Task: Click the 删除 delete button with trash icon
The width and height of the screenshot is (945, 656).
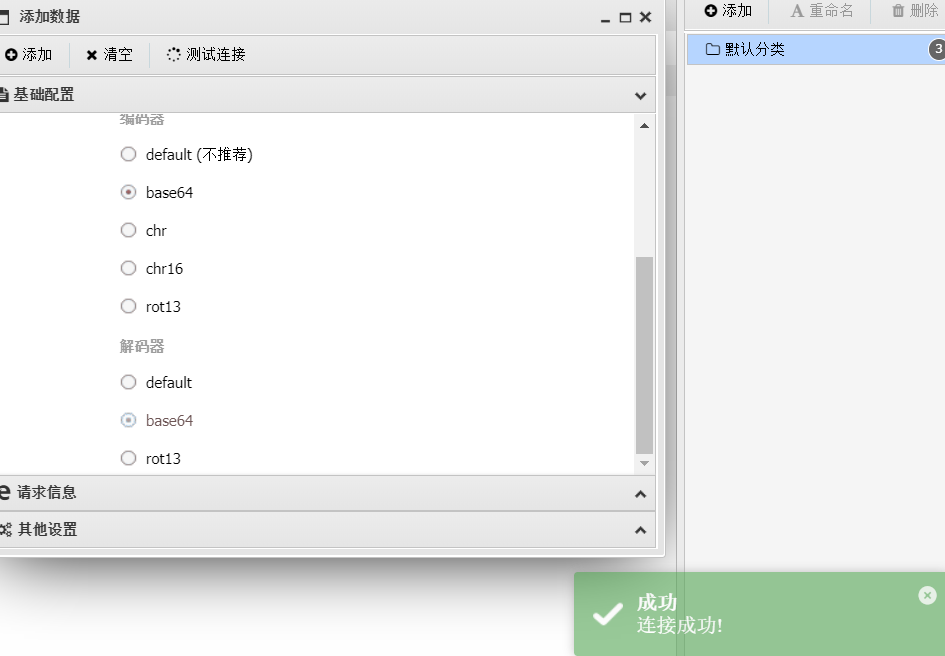Action: (915, 10)
